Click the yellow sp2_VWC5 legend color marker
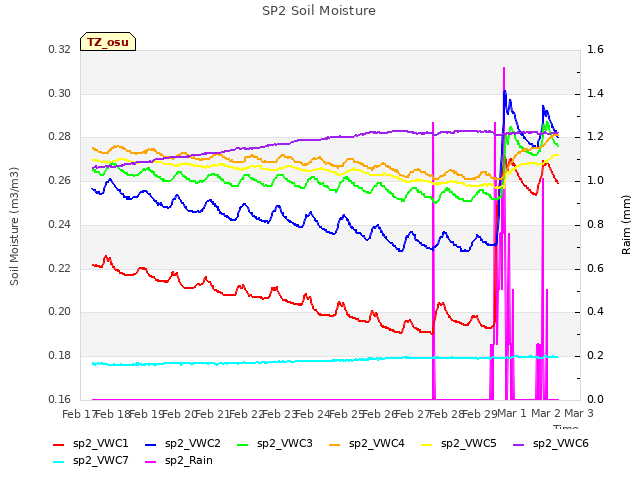Viewport: 640px width, 480px height. 427,445
